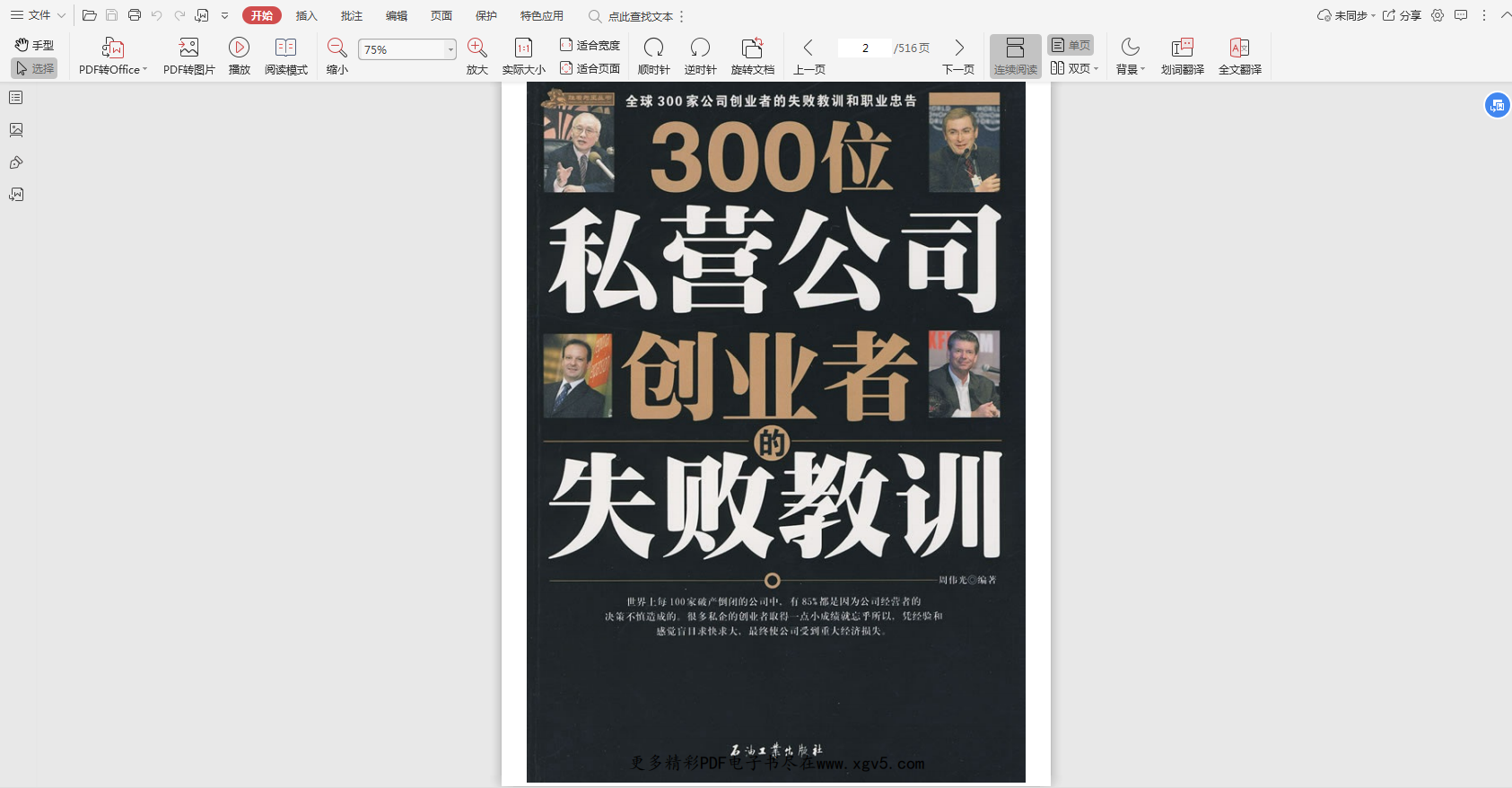The image size is (1512, 788).
Task: Expand the 未同步 sync dropdown
Action: click(x=1373, y=15)
